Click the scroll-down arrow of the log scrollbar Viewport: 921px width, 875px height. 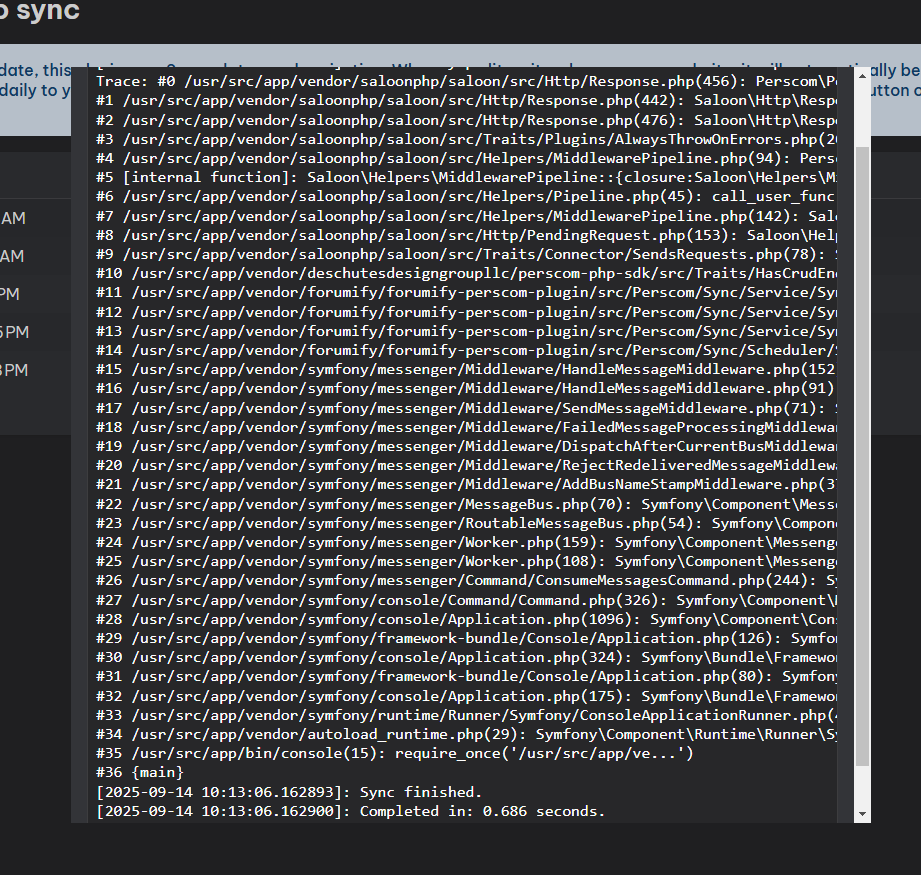[862, 814]
